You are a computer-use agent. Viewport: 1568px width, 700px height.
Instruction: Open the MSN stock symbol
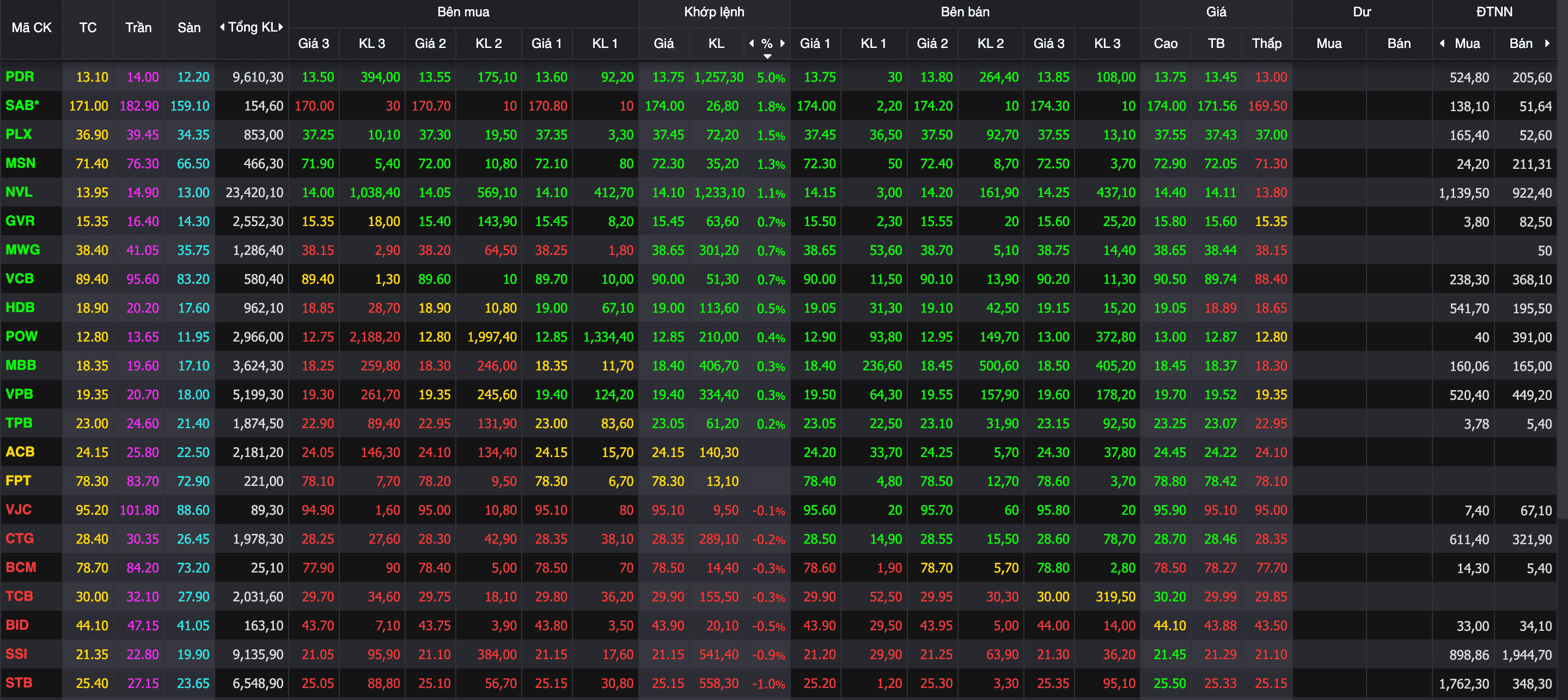(20, 163)
